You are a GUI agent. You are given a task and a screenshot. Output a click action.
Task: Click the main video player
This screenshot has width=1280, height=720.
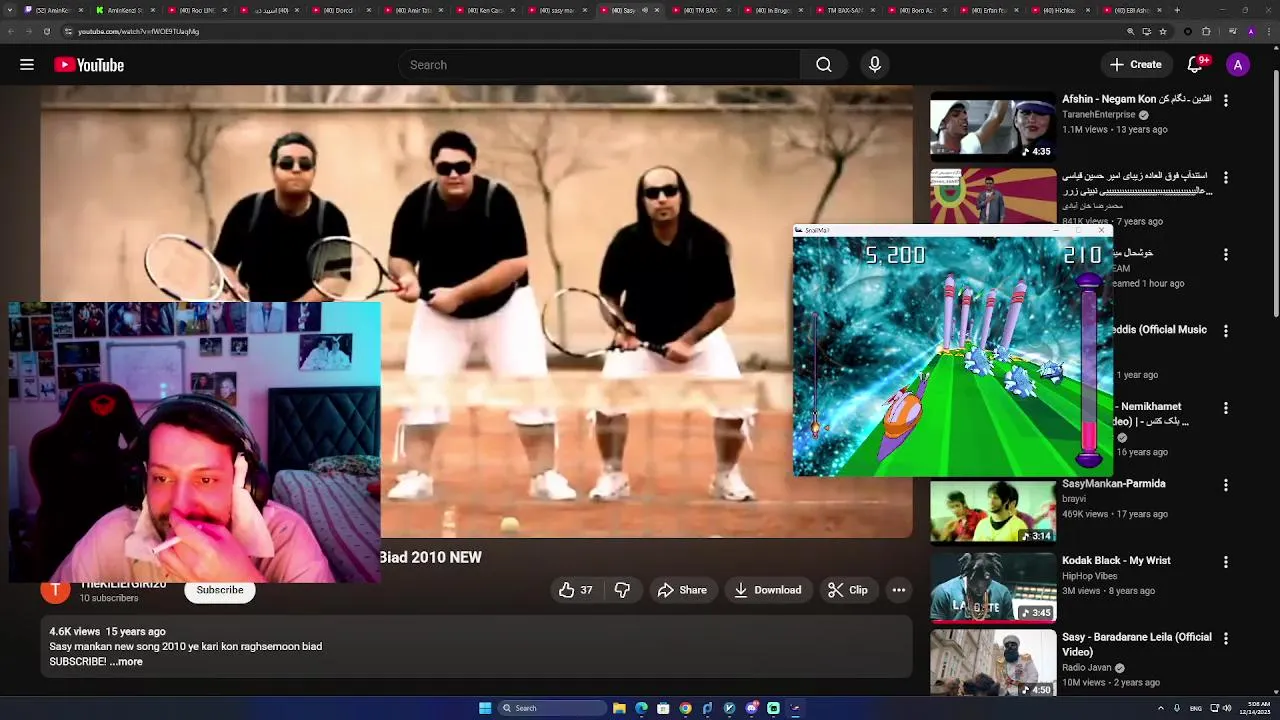(x=476, y=311)
